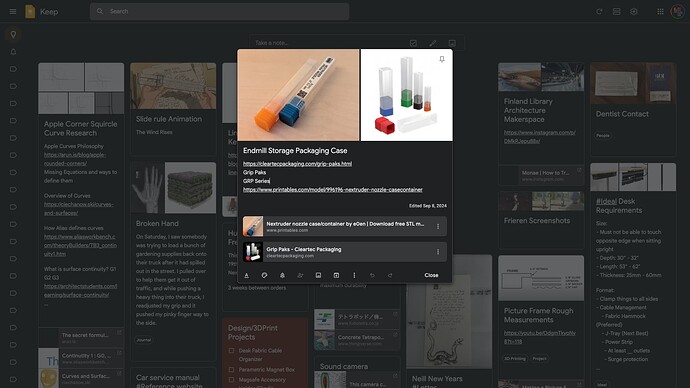Check the Desk Fabric Cable Organizer item
The width and height of the screenshot is (690, 388).
point(231,351)
